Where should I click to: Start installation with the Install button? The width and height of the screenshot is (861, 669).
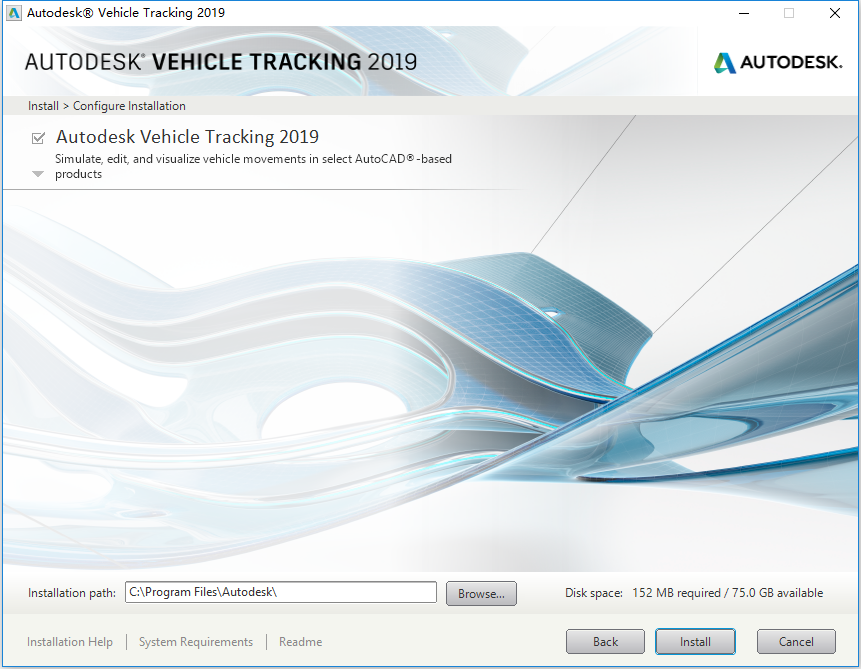click(695, 642)
